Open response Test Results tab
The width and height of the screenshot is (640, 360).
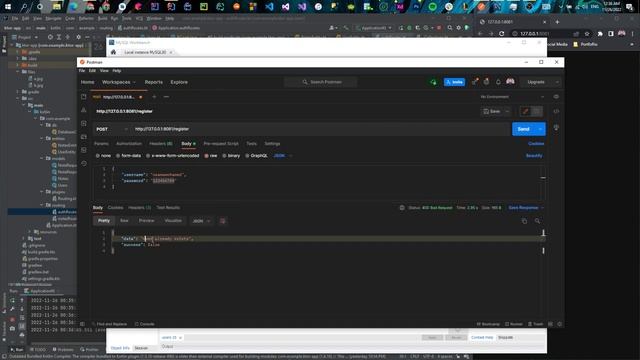pyautogui.click(x=168, y=208)
